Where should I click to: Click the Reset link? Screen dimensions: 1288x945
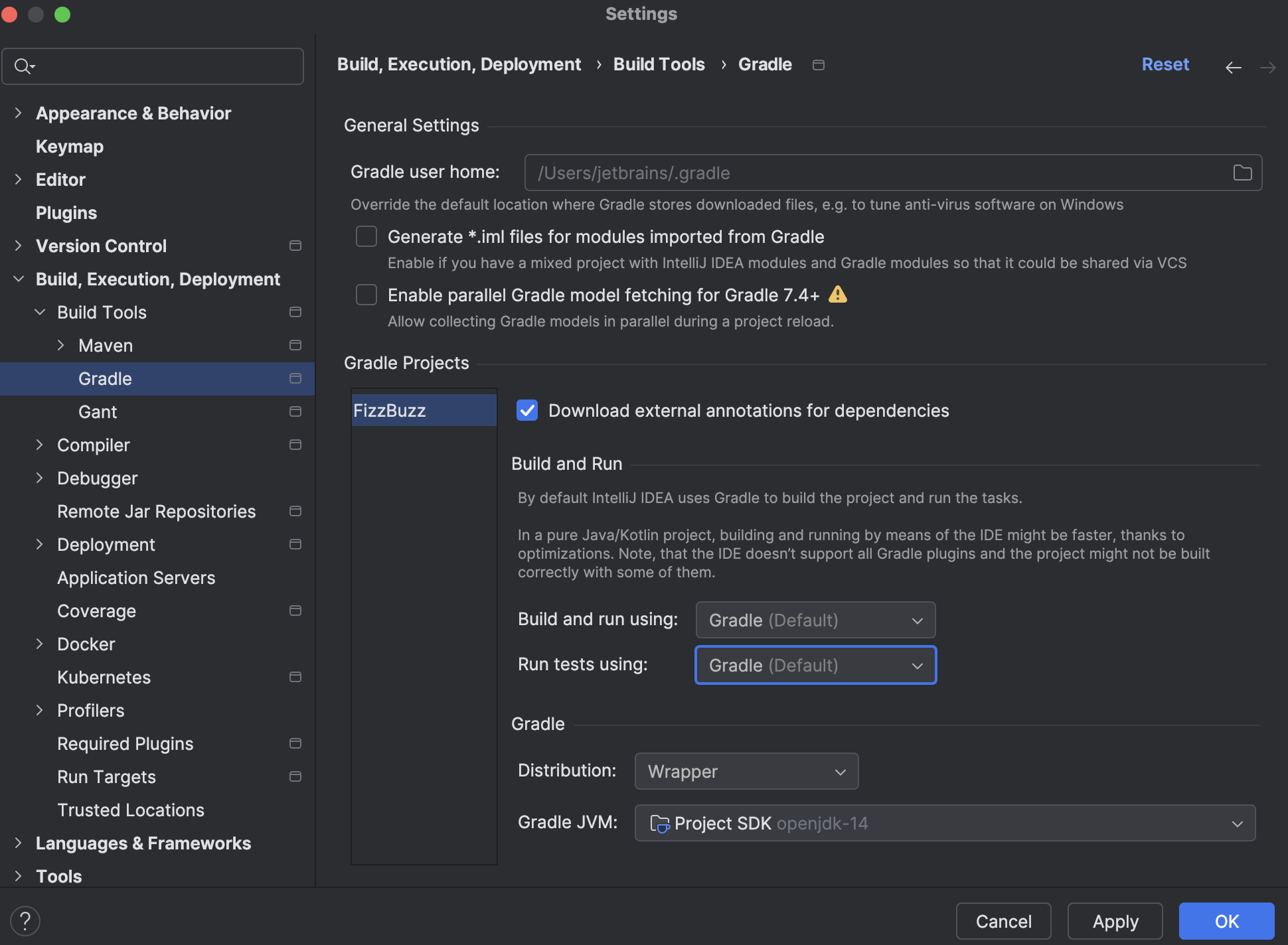pyautogui.click(x=1165, y=64)
